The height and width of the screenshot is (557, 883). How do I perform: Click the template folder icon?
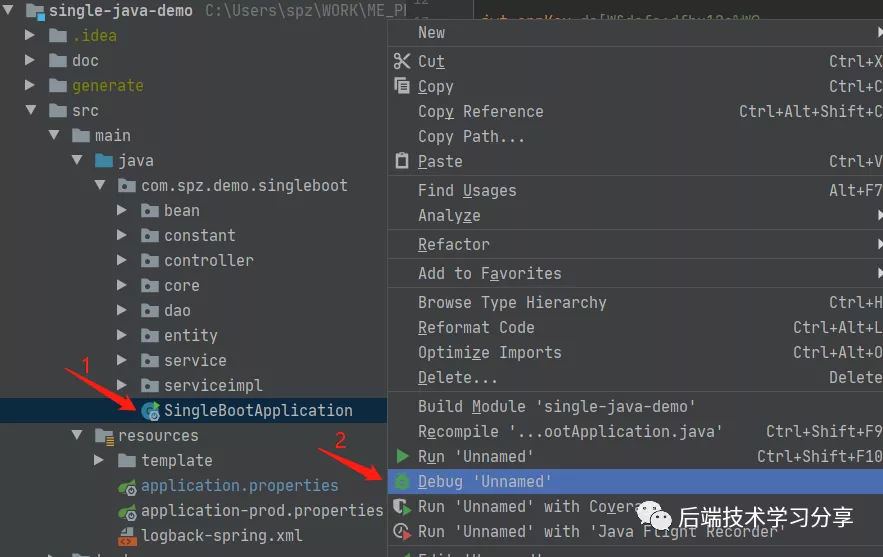127,461
